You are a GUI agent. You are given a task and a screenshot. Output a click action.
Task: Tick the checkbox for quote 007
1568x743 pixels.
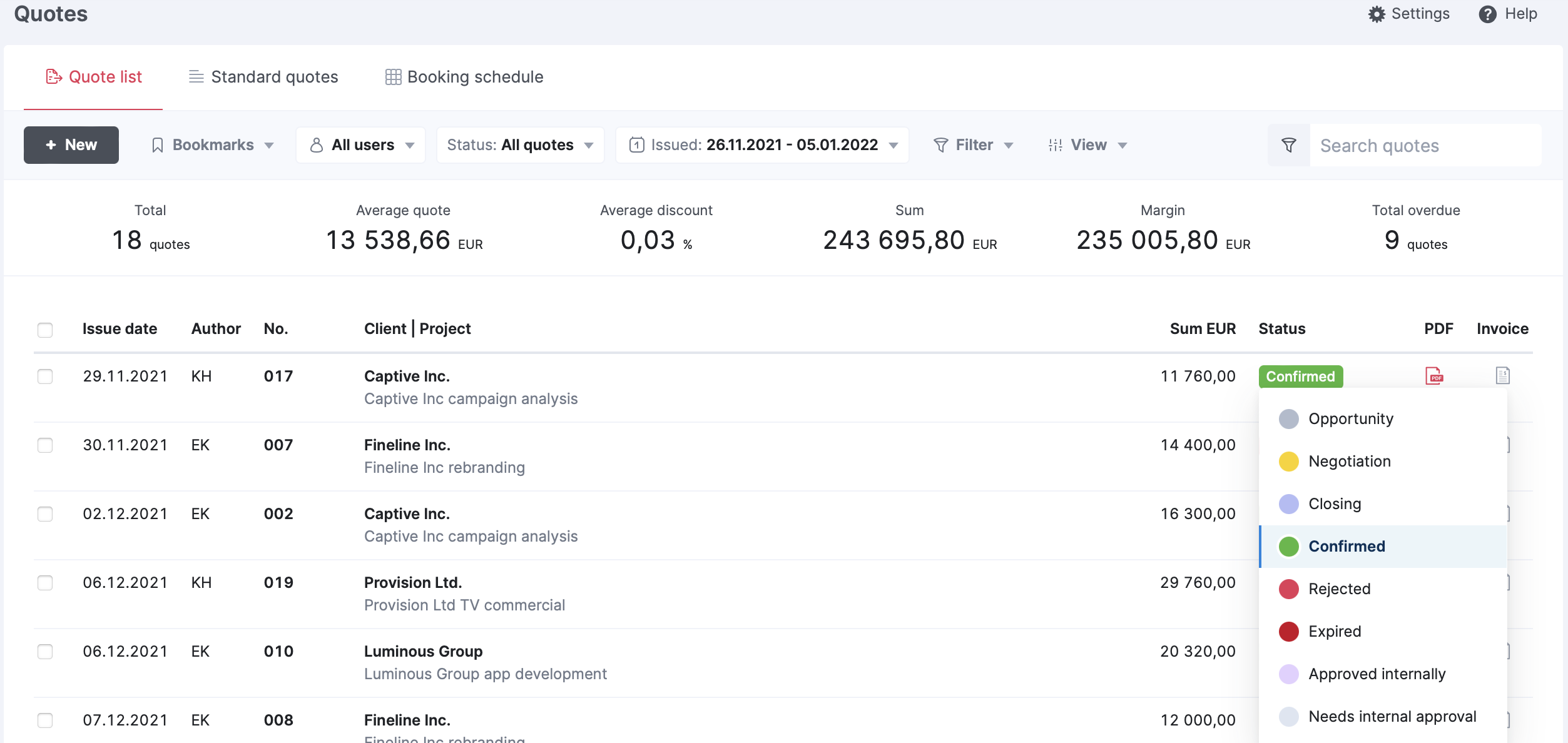(x=45, y=445)
